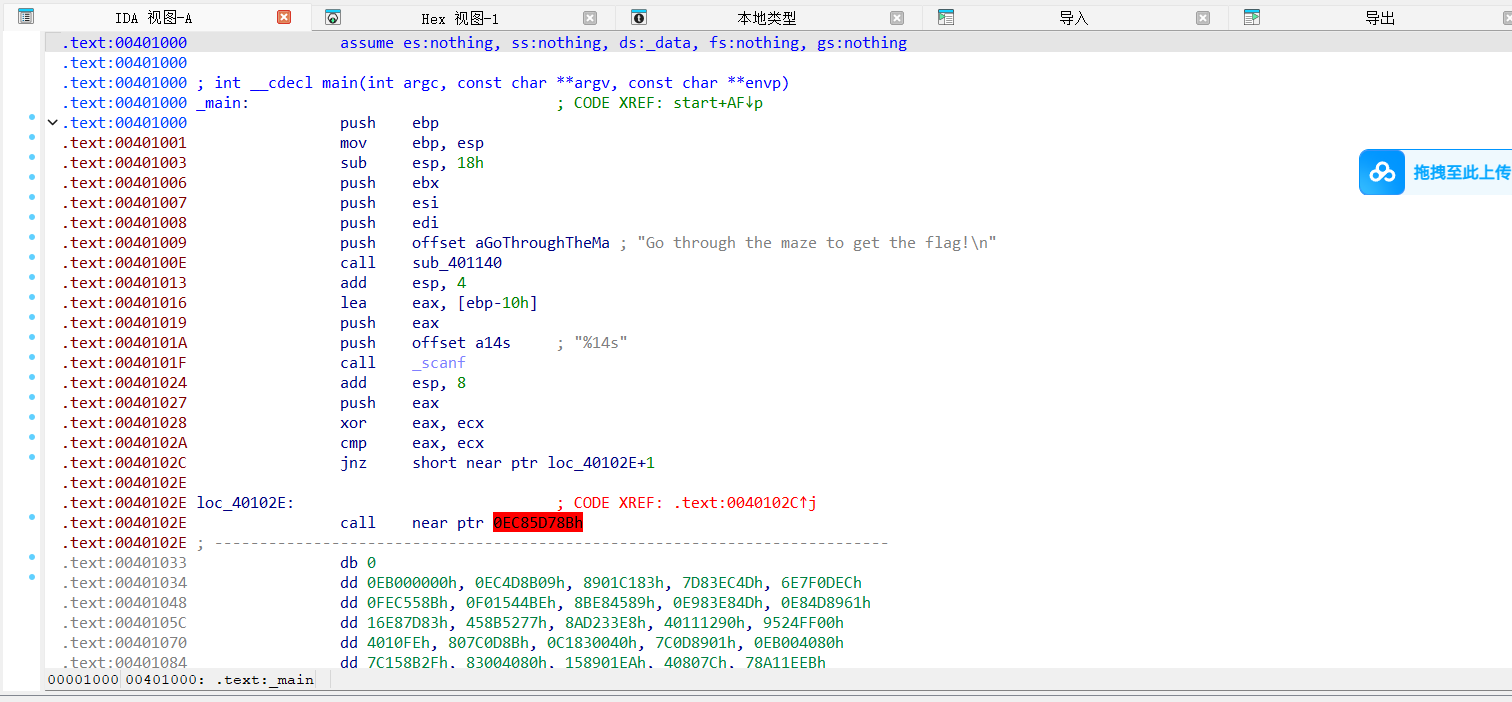Toggle breakpoint dot beside address 0040102C

coord(33,457)
